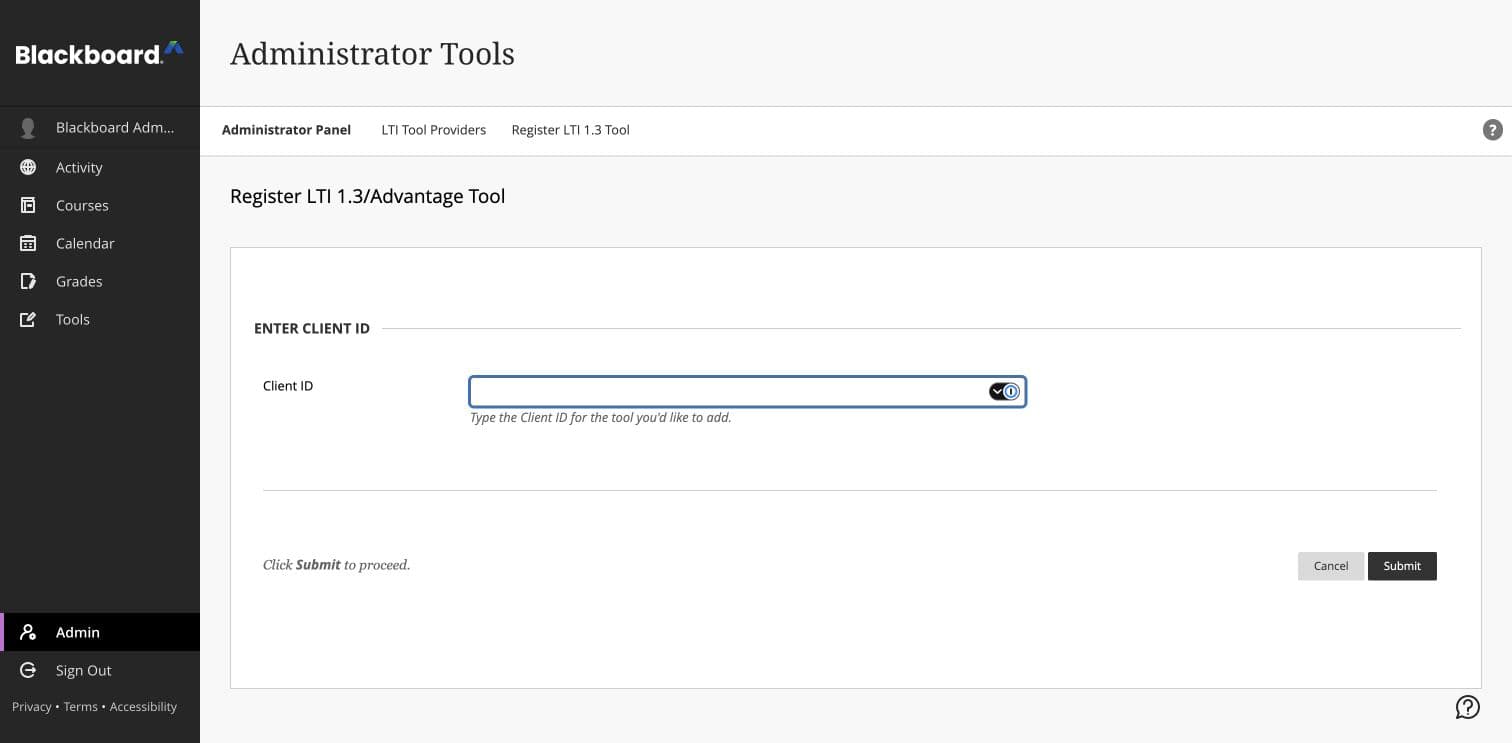Click the Register LTI 1.3/Advantage Tool heading
This screenshot has height=743, width=1512.
(367, 196)
